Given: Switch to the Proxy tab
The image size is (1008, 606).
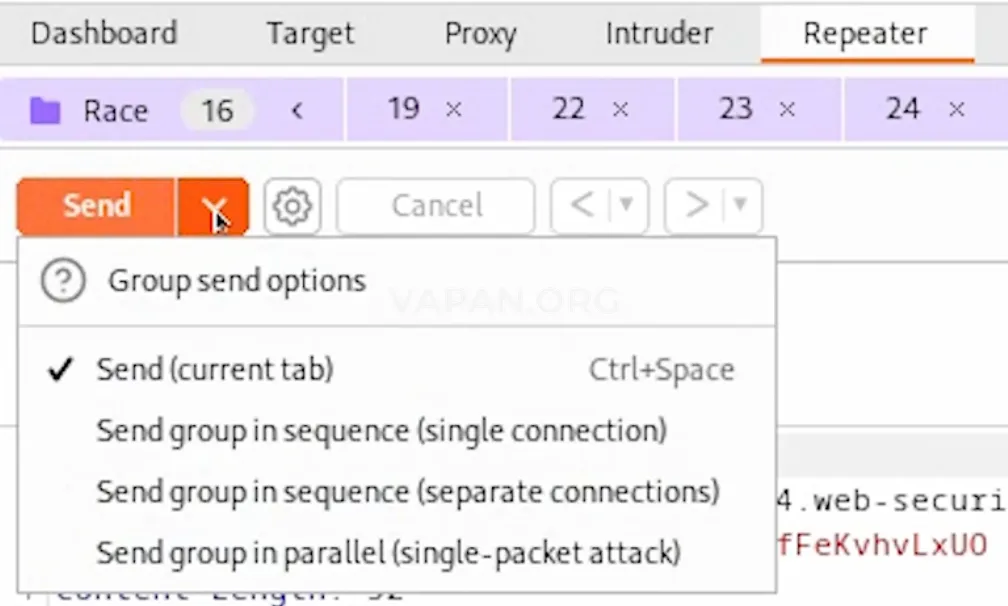Looking at the screenshot, I should (x=480, y=33).
